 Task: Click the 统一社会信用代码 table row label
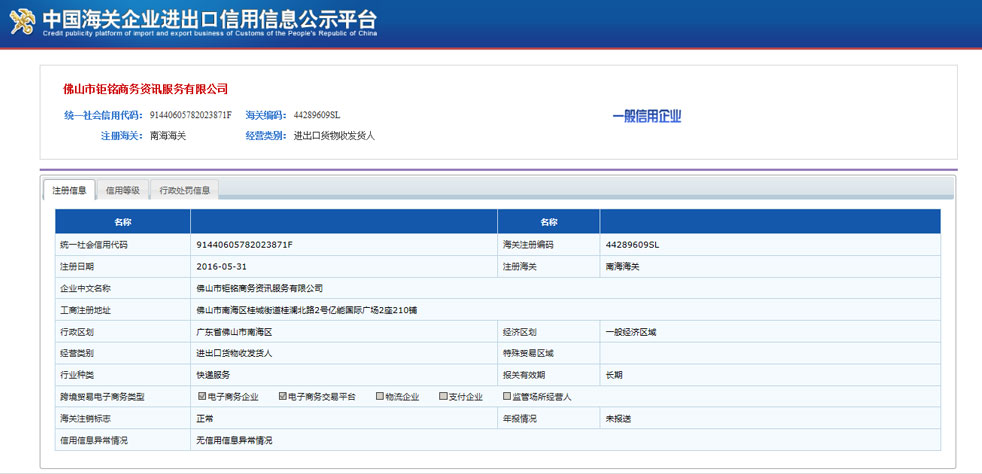tap(94, 245)
